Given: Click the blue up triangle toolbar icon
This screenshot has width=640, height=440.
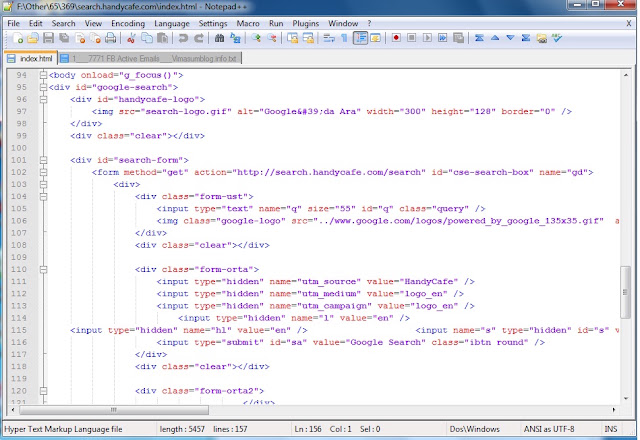Looking at the screenshot, I should coord(495,38).
